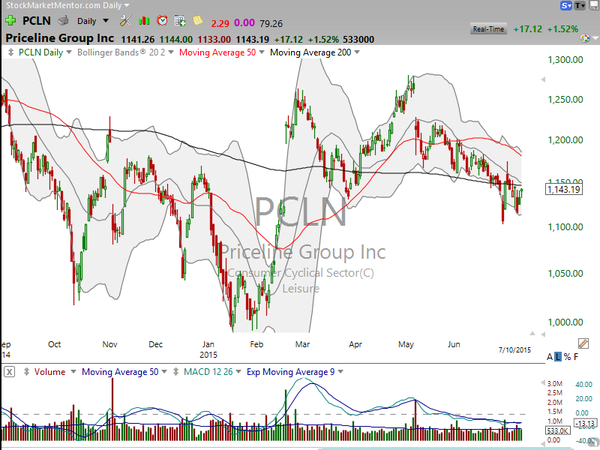
Task: Select the % percent scale option
Action: [x=567, y=357]
